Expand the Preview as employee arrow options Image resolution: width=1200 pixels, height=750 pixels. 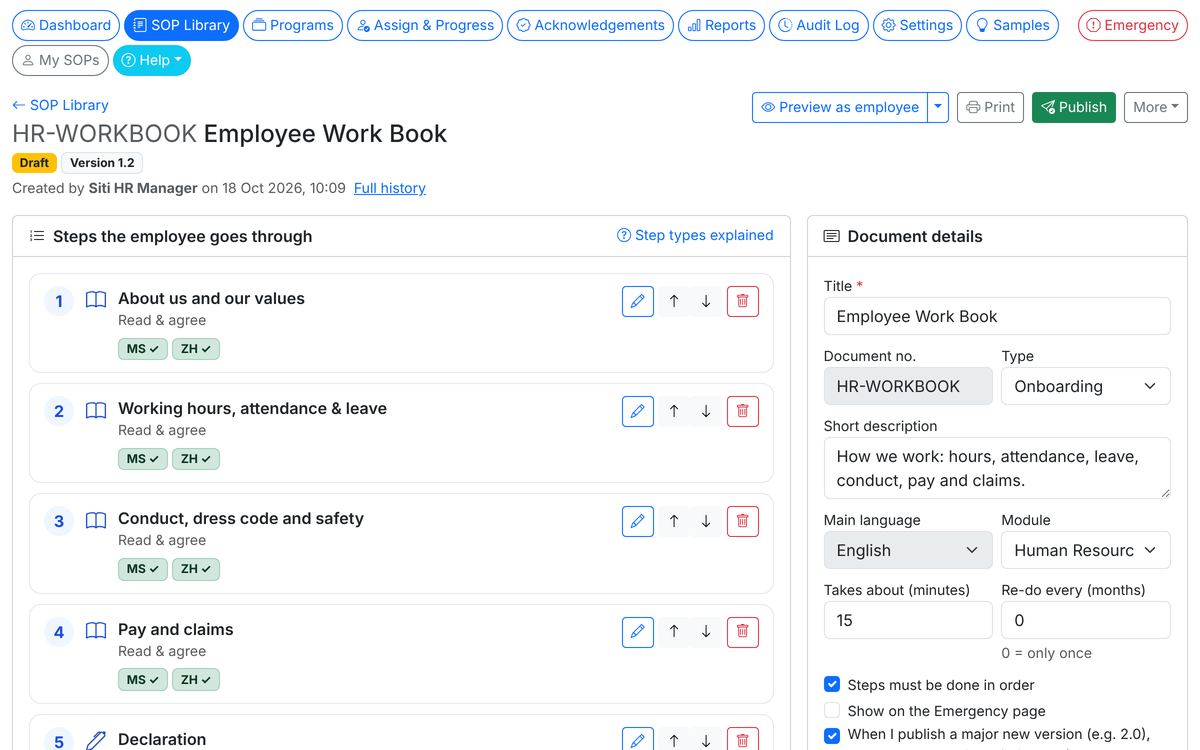click(x=938, y=107)
